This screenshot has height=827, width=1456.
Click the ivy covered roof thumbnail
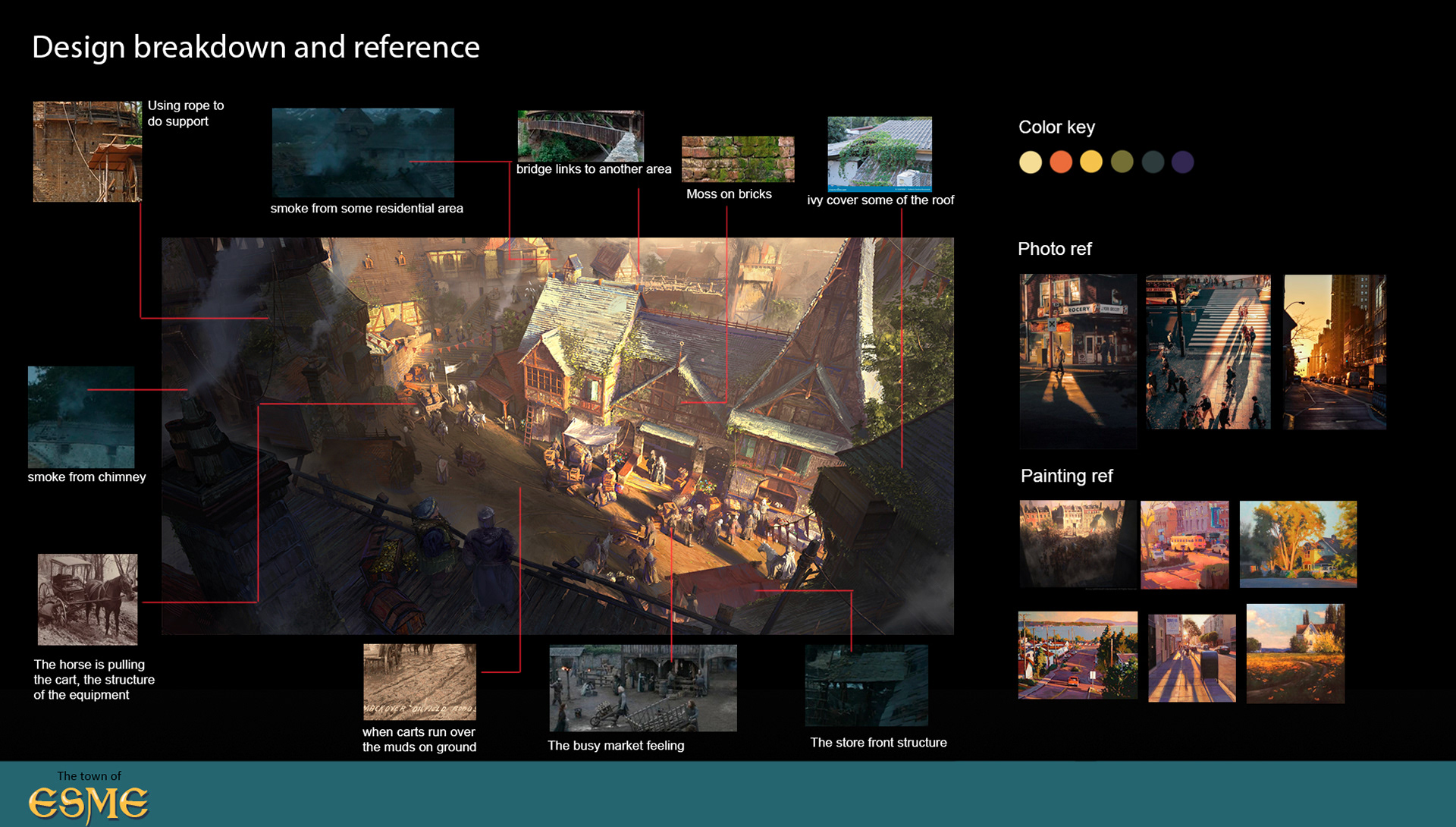pos(879,153)
